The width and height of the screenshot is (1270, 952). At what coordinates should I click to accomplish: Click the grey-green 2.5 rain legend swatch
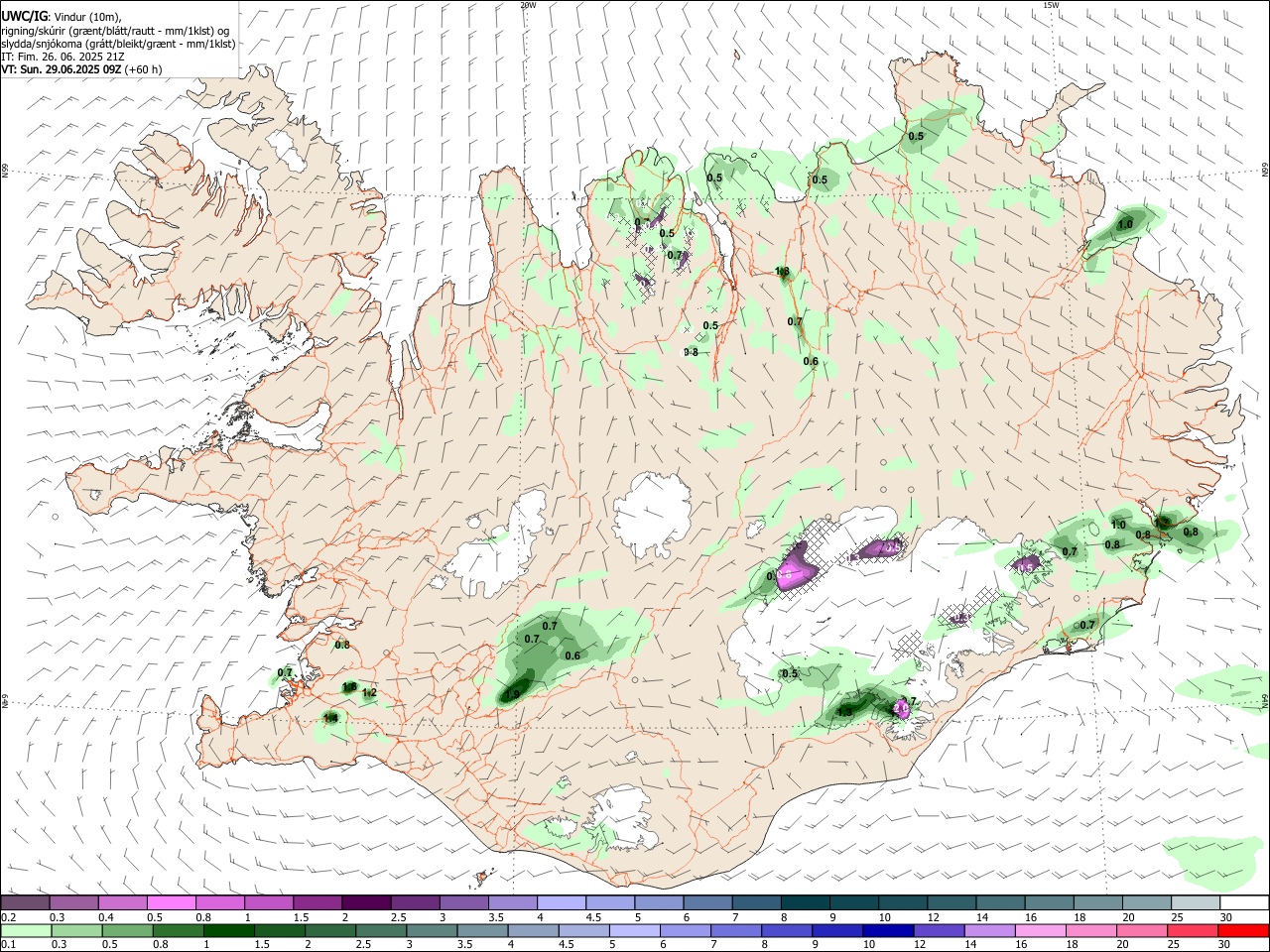[x=380, y=930]
